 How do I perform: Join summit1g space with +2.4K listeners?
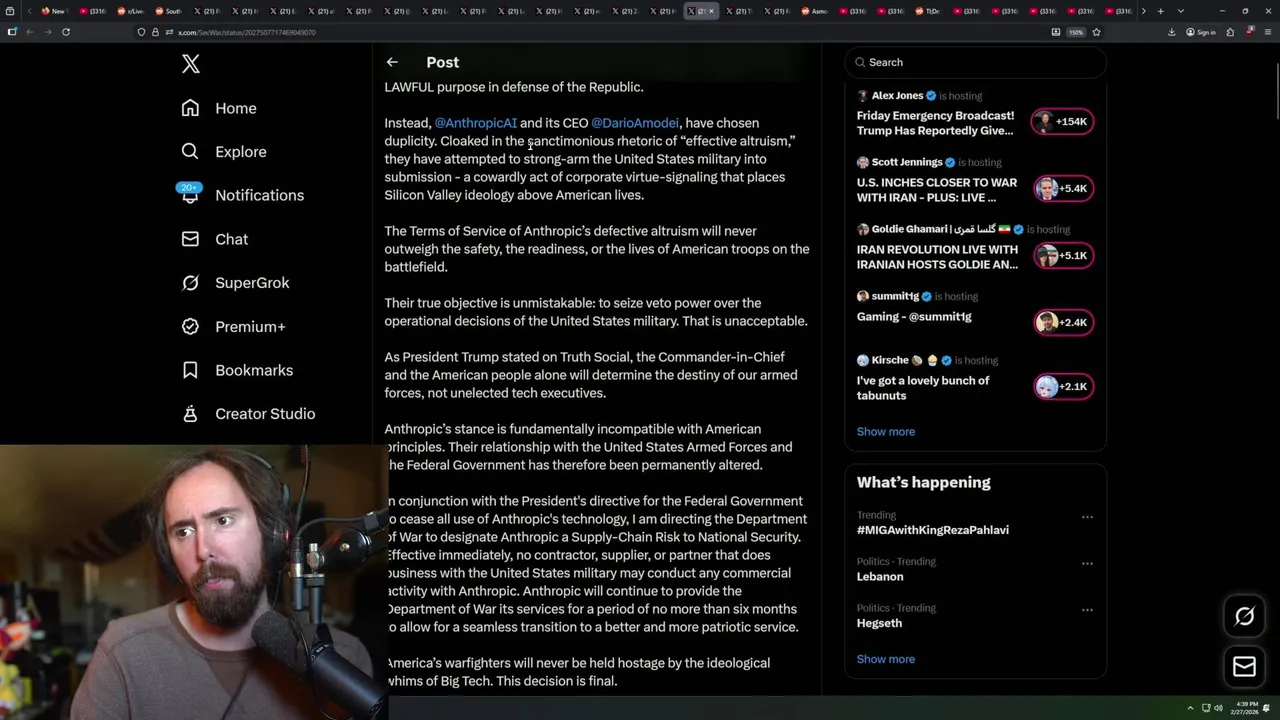[x=1063, y=322]
